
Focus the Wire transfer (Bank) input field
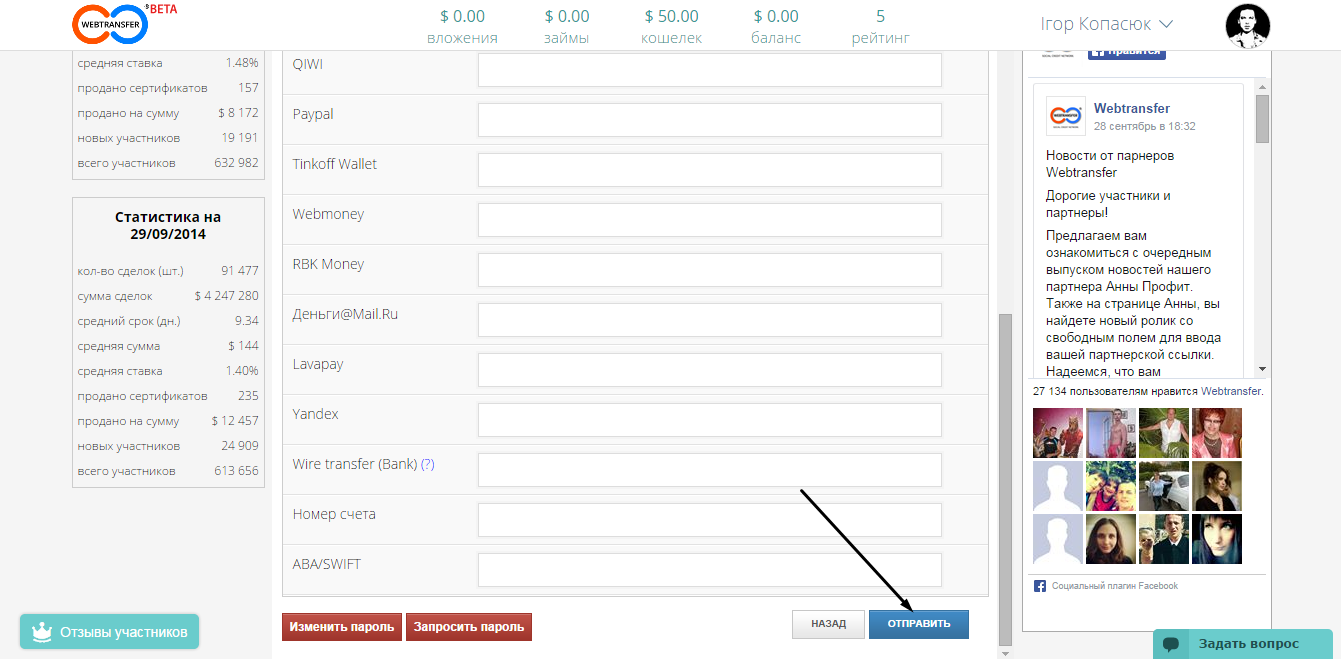(710, 470)
